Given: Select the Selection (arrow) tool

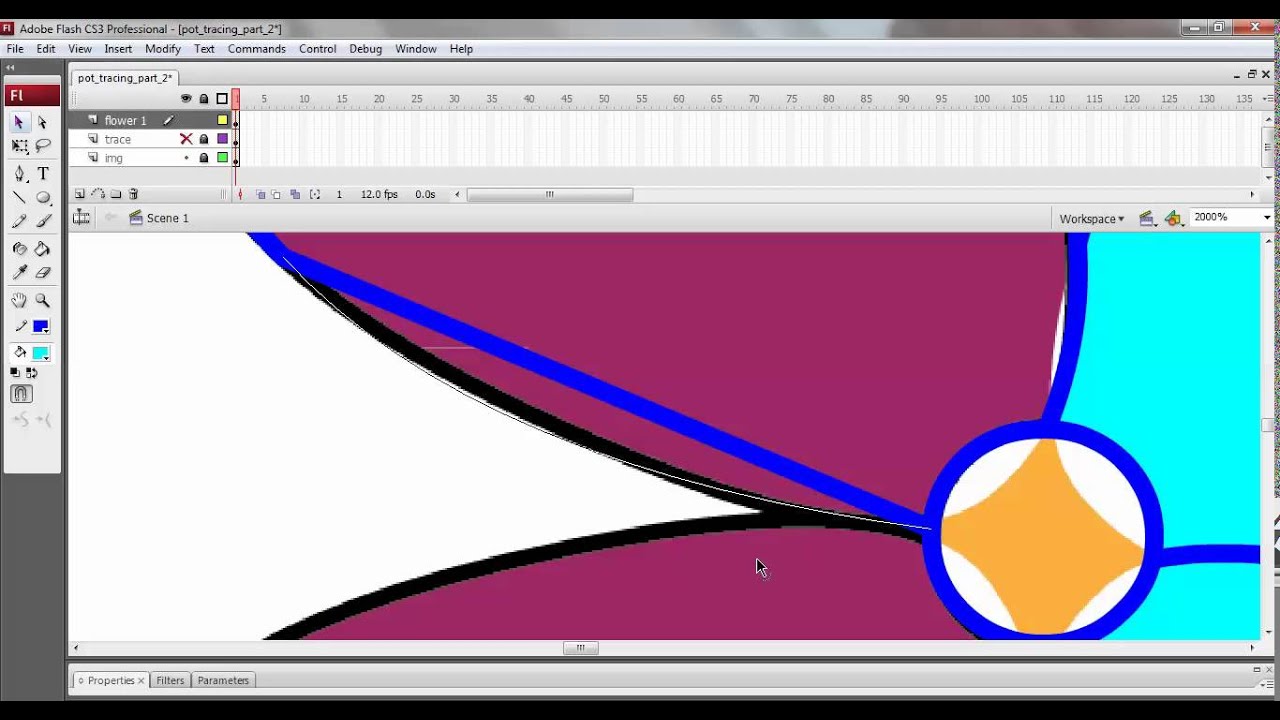Looking at the screenshot, I should (19, 121).
